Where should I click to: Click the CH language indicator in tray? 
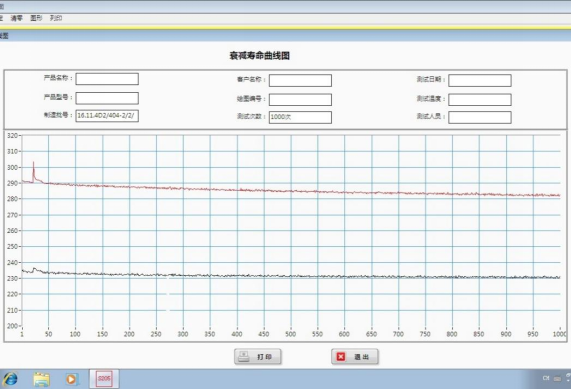tap(546, 378)
